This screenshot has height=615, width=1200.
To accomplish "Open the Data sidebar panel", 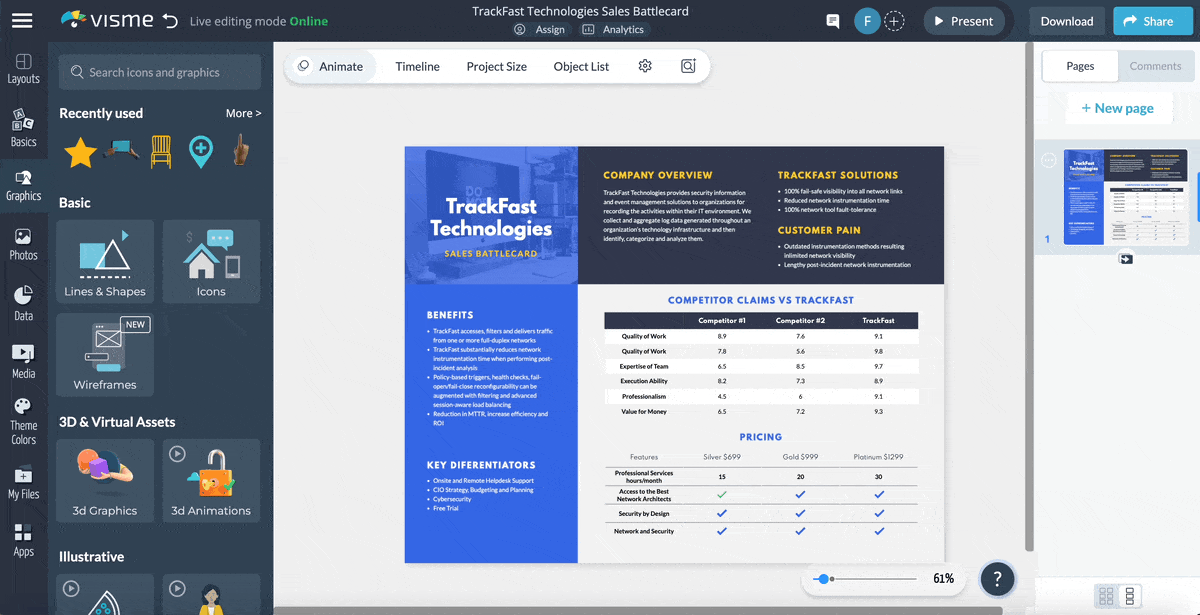I will (x=24, y=304).
